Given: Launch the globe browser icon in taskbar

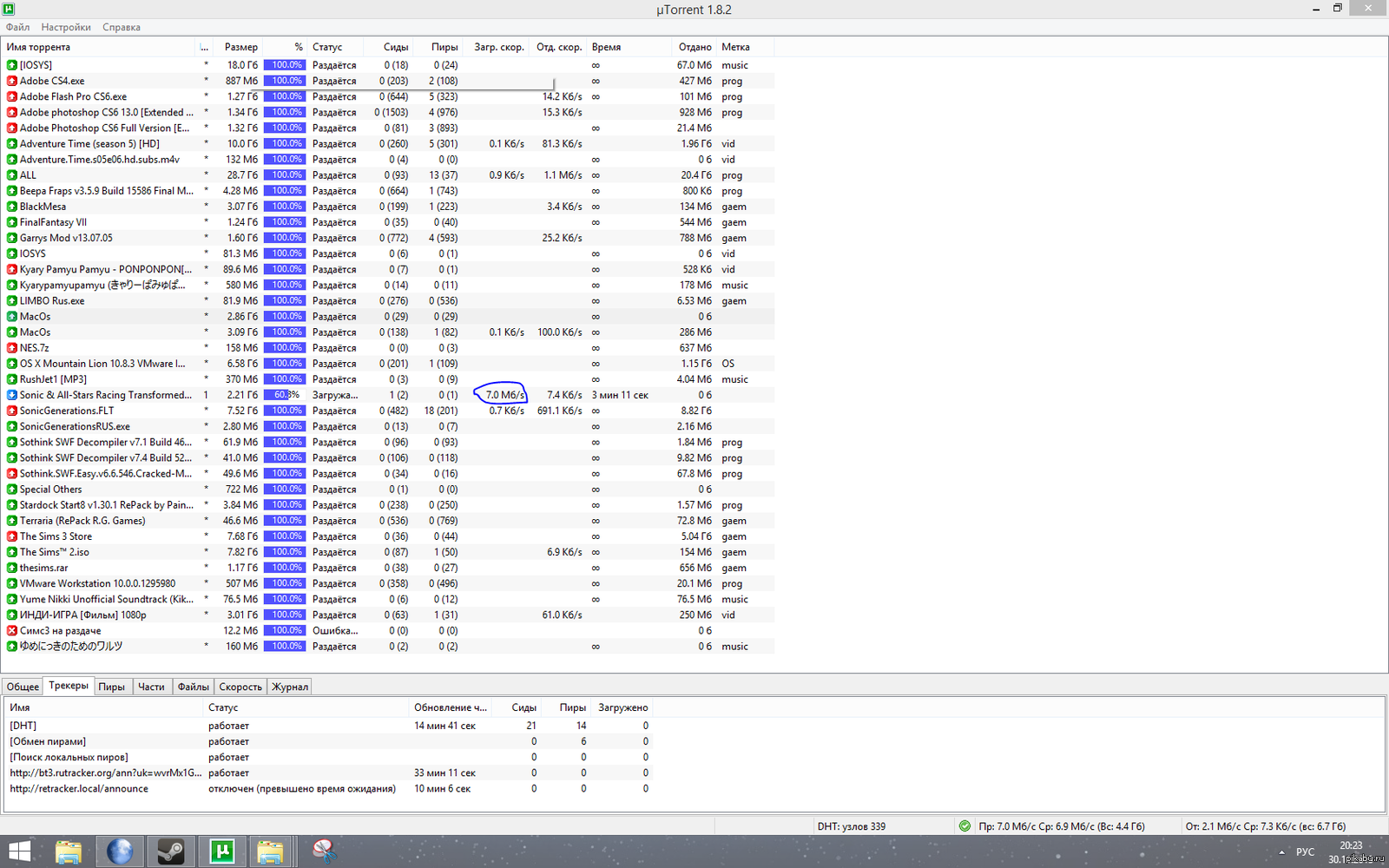Looking at the screenshot, I should [120, 852].
